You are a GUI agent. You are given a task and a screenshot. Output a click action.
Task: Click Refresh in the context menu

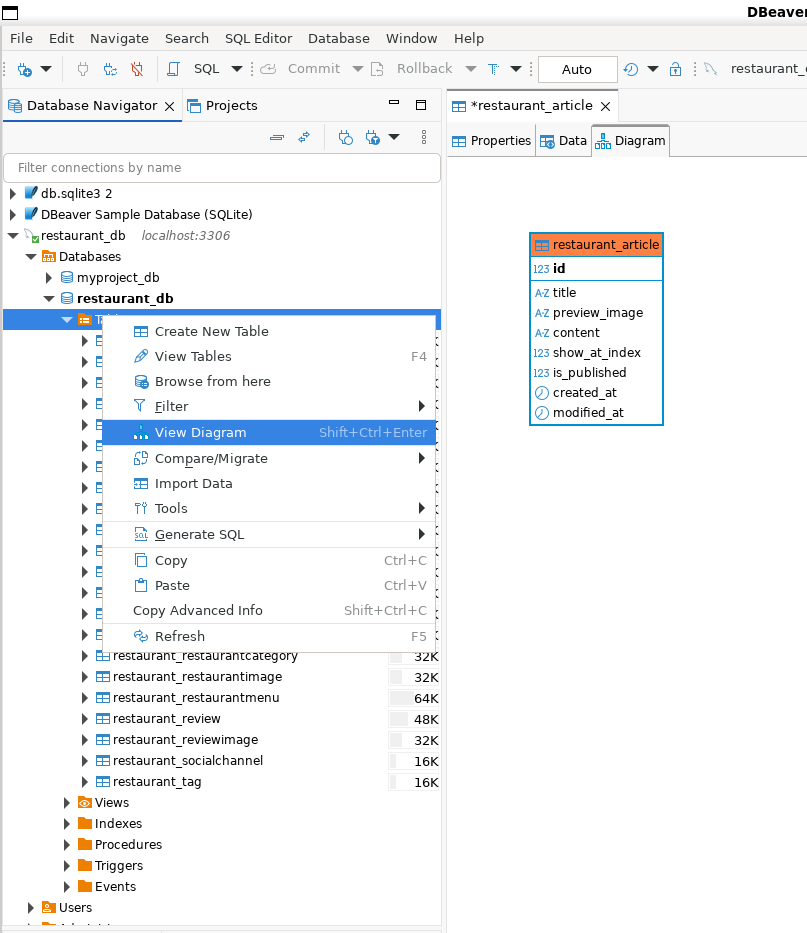pyautogui.click(x=269, y=636)
